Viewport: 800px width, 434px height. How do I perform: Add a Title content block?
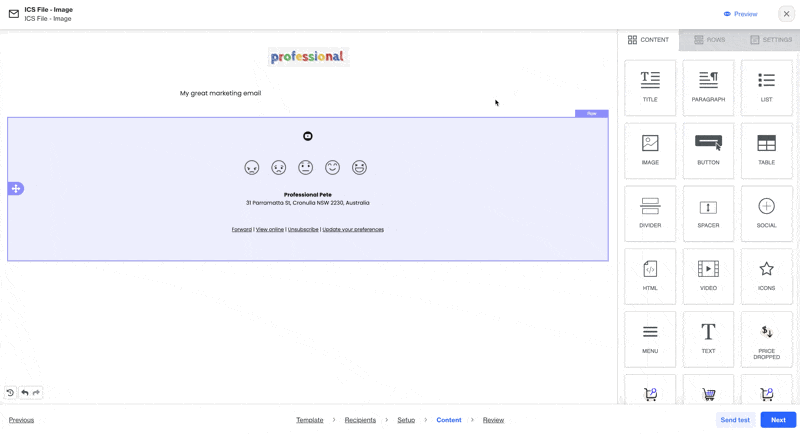[x=650, y=86]
